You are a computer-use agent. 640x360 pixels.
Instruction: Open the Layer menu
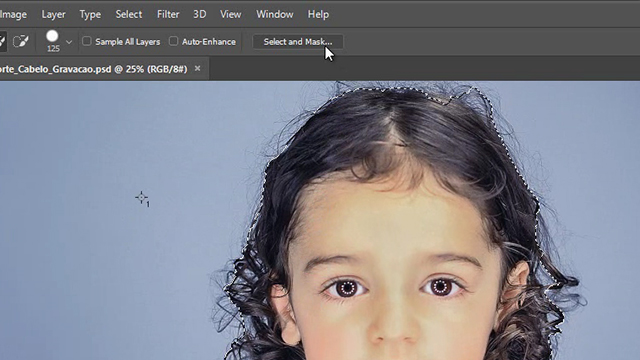click(53, 14)
